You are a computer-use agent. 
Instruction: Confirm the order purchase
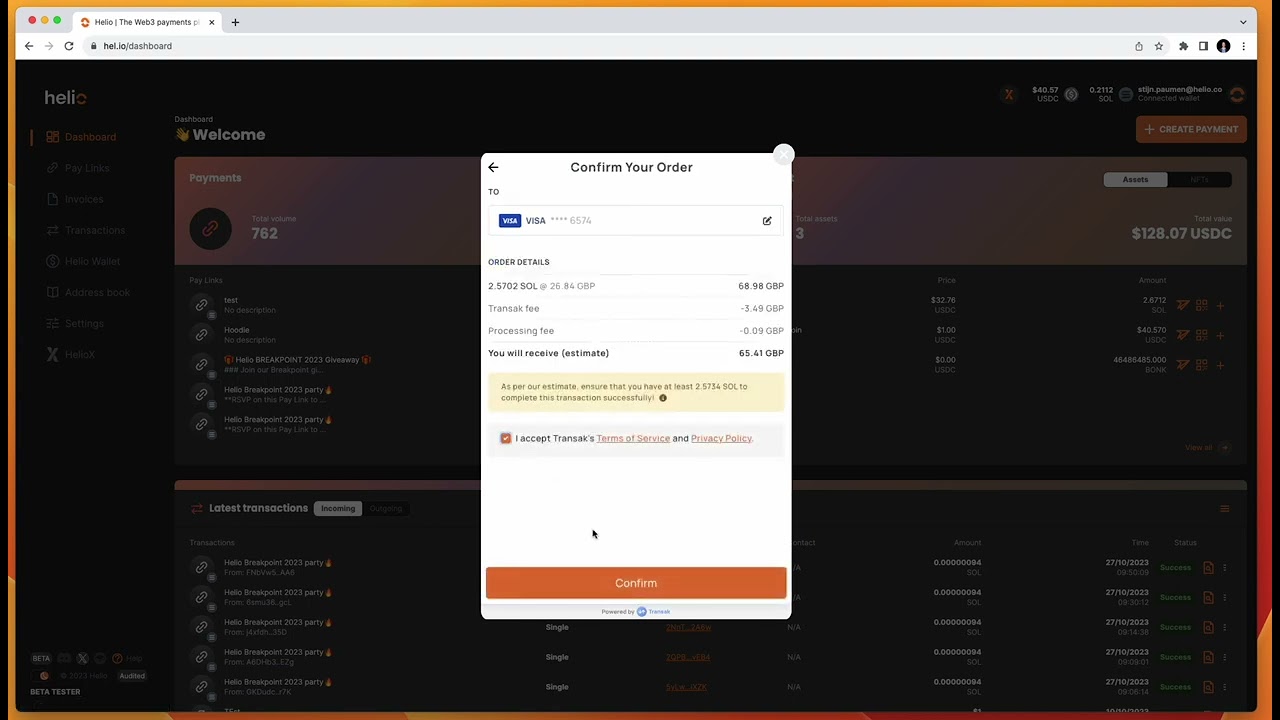pyautogui.click(x=636, y=583)
